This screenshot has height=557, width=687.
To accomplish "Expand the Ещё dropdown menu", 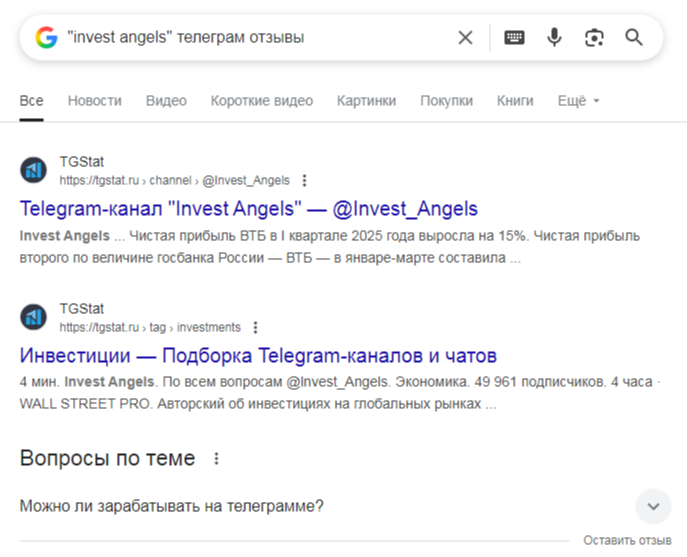I will click(x=578, y=101).
